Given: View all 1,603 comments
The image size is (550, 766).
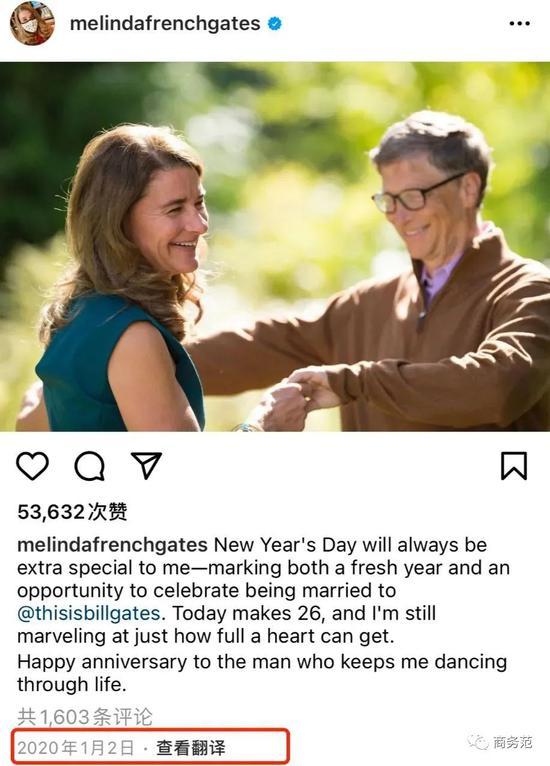Looking at the screenshot, I should 85,717.
